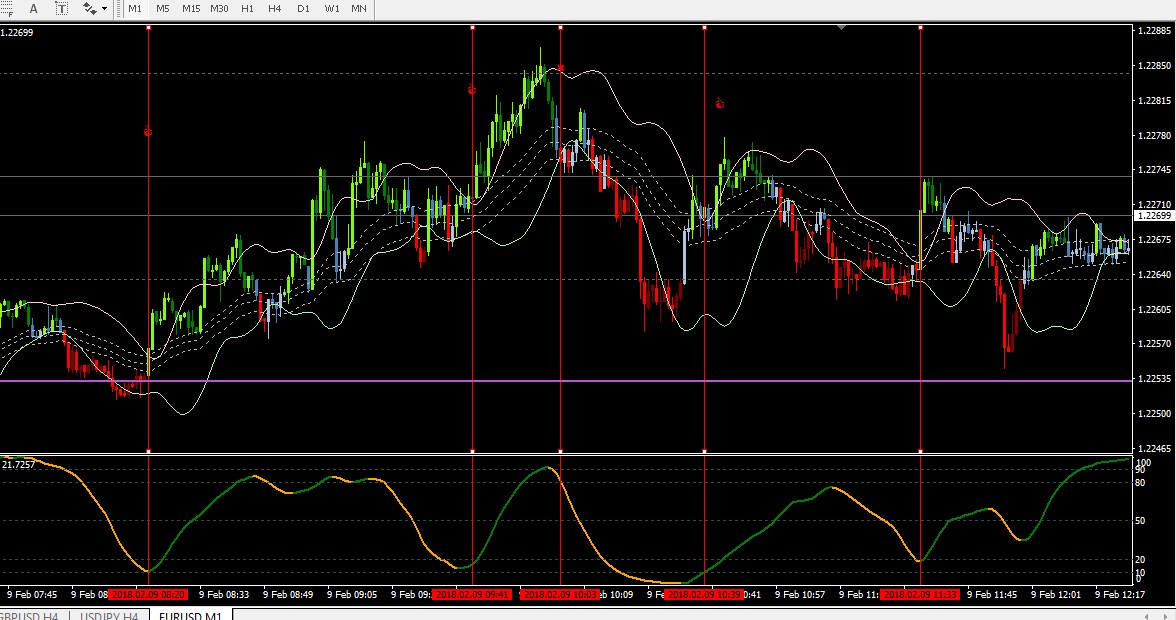This screenshot has width=1176, height=620.
Task: Click the red arrow marker near the 09:41 line
Action: [472, 90]
